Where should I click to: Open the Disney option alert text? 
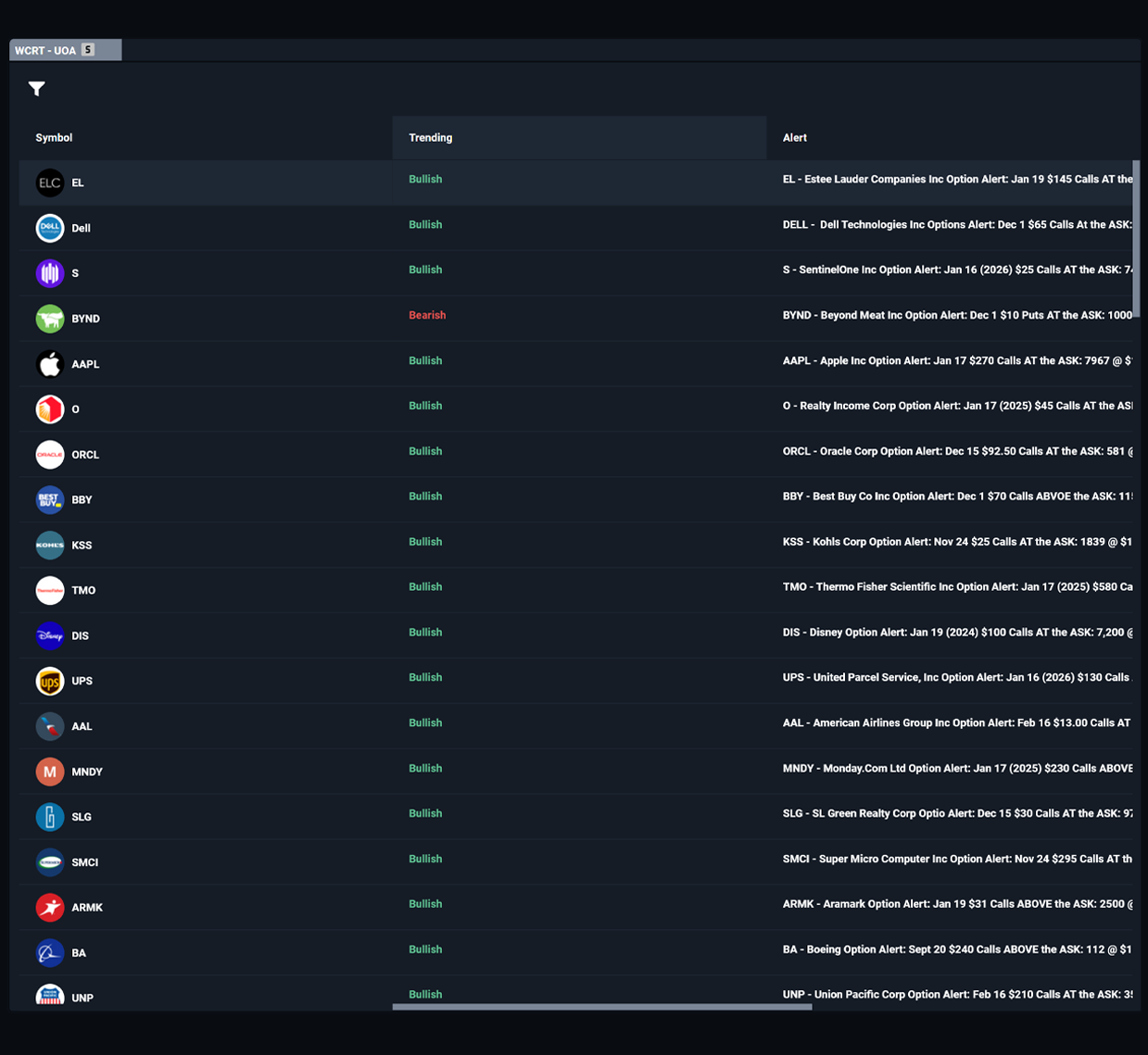957,633
